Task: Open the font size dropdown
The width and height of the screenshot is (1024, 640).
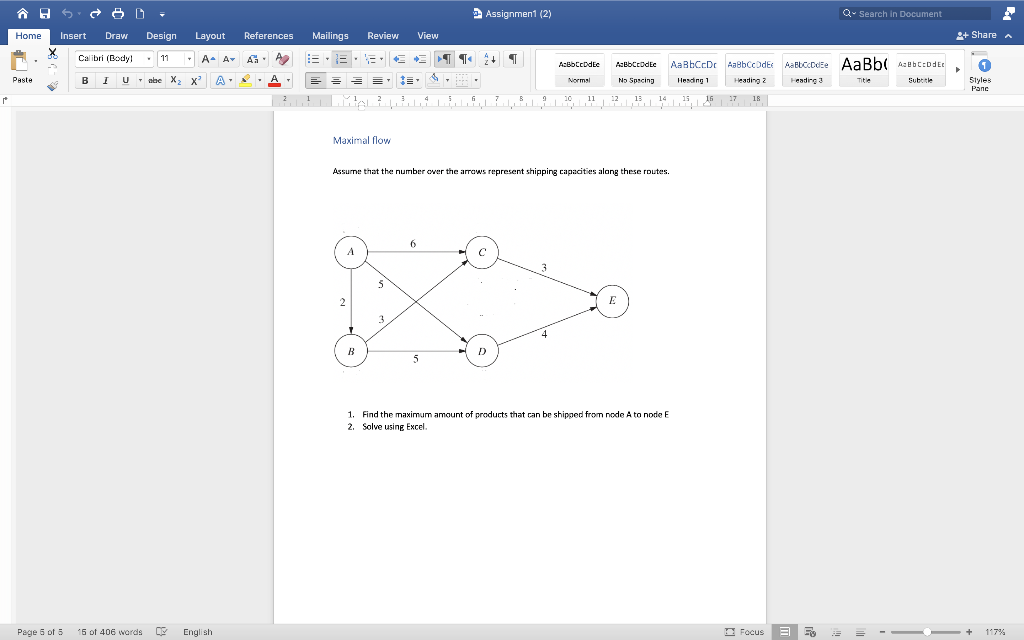Action: (189, 58)
